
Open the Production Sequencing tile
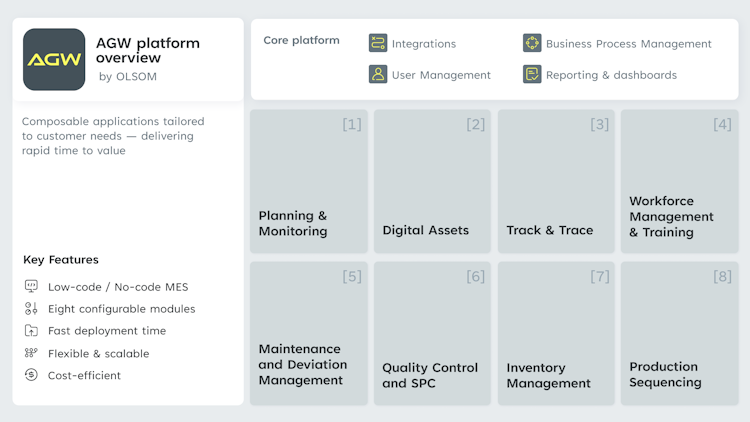click(680, 333)
